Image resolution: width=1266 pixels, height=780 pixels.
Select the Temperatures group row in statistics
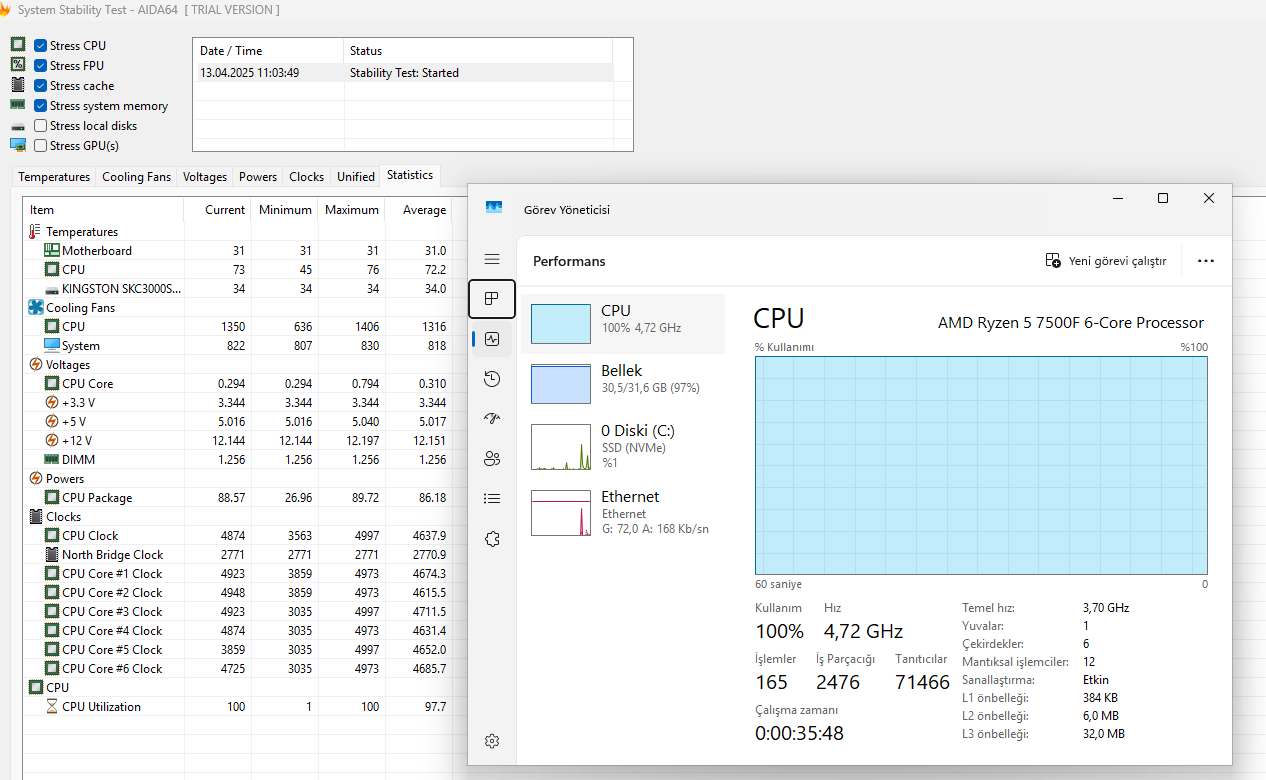coord(81,232)
